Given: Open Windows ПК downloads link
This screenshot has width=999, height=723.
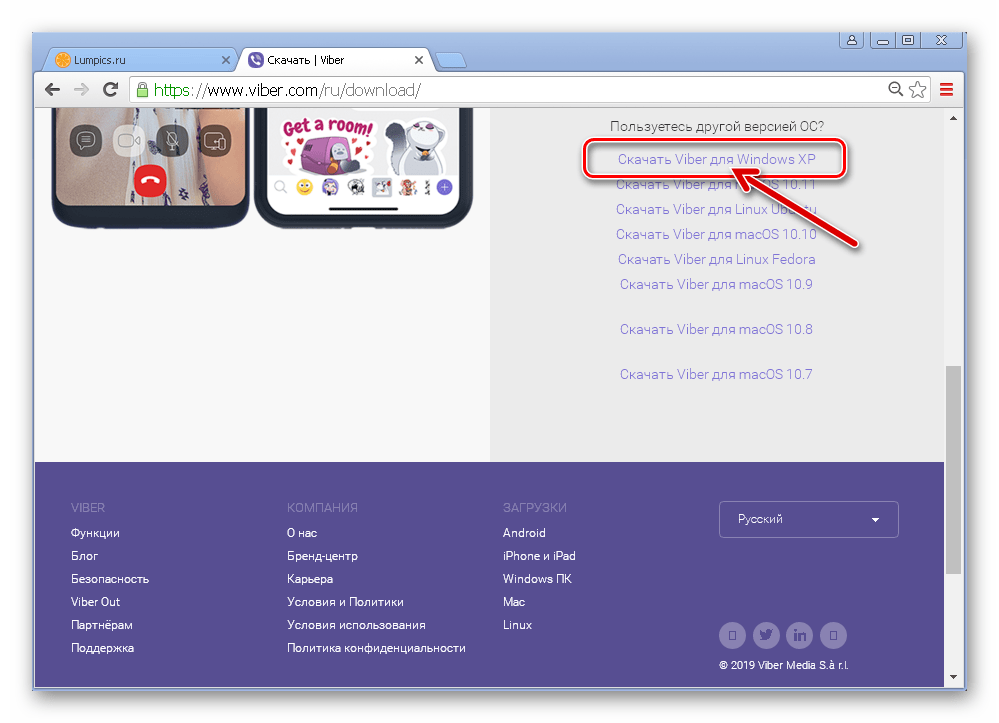Looking at the screenshot, I should click(x=537, y=579).
